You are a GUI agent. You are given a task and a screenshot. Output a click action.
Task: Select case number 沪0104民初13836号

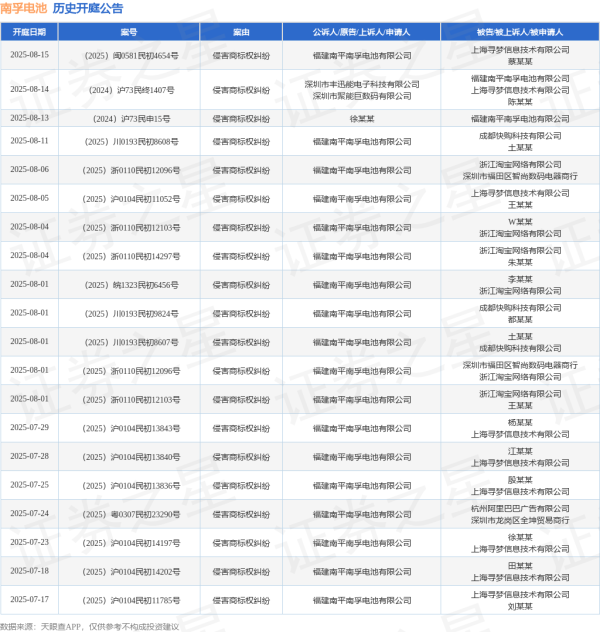pos(131,486)
